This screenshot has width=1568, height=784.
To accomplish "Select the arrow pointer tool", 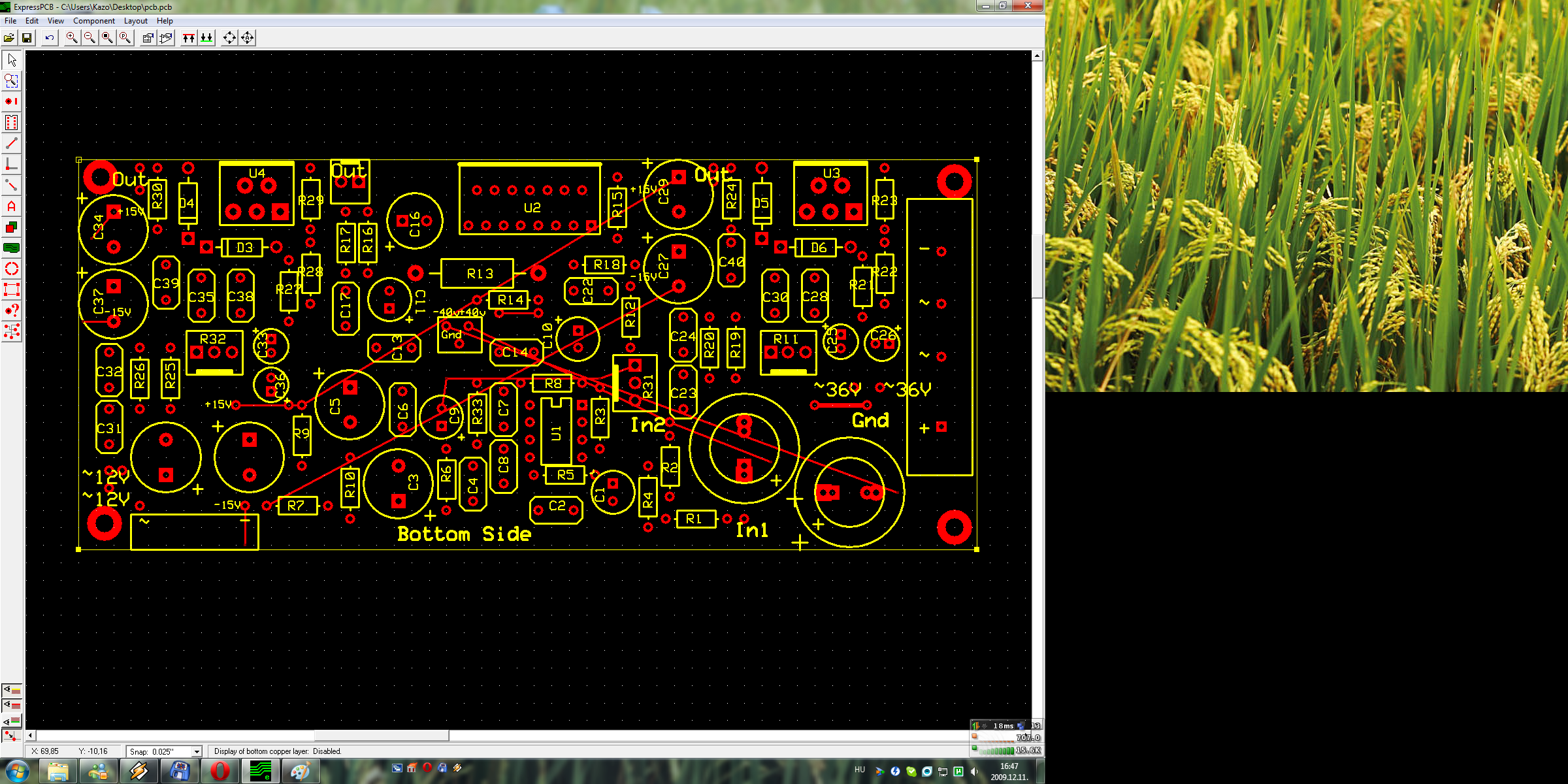I will click(12, 60).
